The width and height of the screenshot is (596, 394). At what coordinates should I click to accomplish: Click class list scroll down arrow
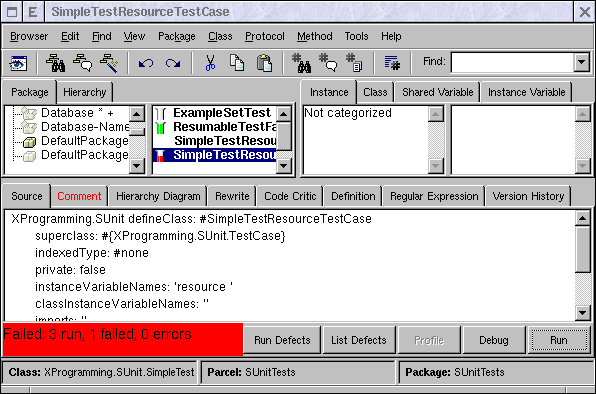click(x=284, y=166)
